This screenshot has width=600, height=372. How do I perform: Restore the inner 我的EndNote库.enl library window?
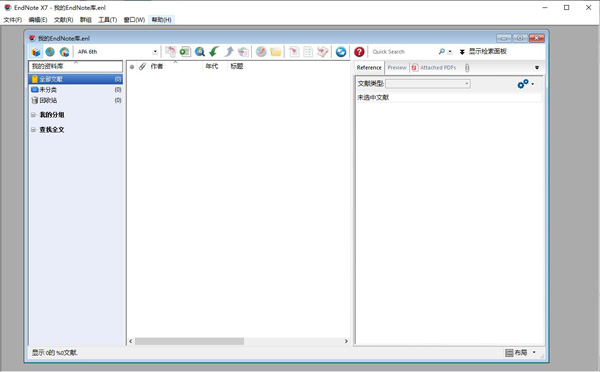pyautogui.click(x=520, y=38)
